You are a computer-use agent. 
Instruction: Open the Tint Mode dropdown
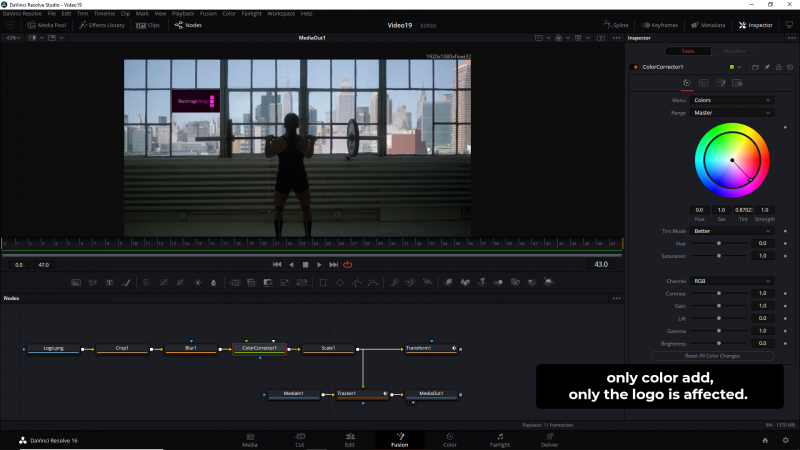click(733, 230)
